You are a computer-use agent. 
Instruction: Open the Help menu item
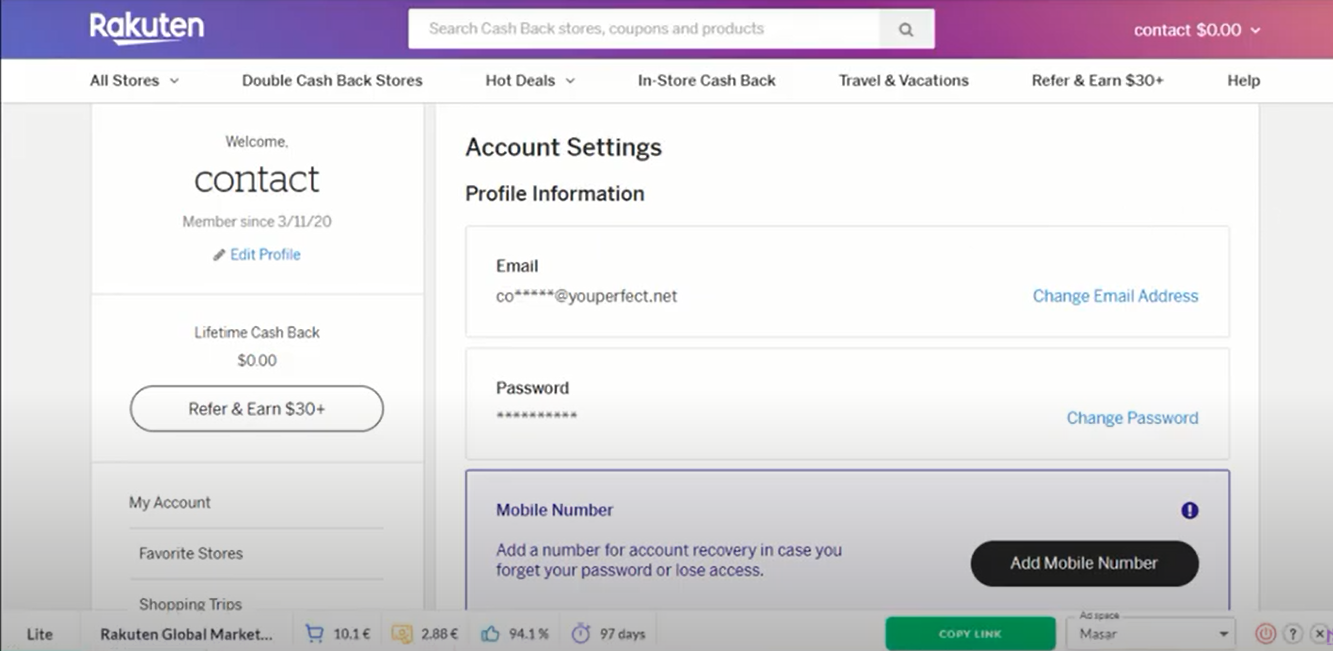tap(1243, 80)
